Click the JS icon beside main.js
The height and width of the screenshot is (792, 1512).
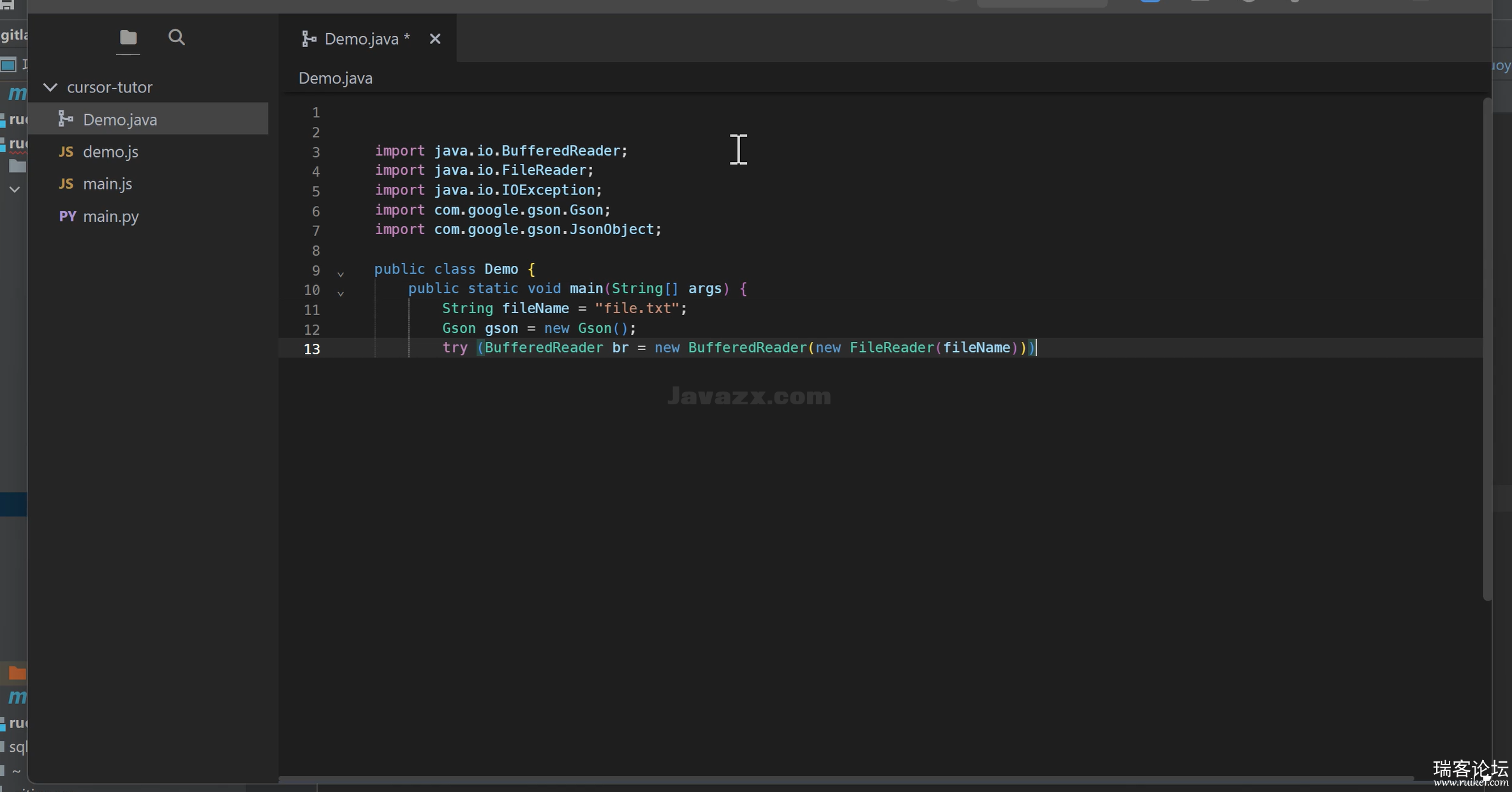tap(66, 184)
